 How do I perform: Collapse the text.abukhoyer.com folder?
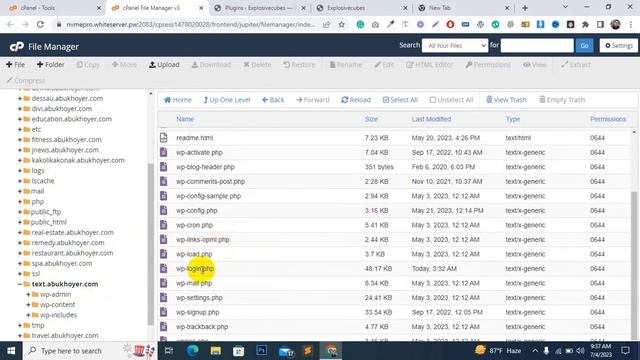point(20,284)
